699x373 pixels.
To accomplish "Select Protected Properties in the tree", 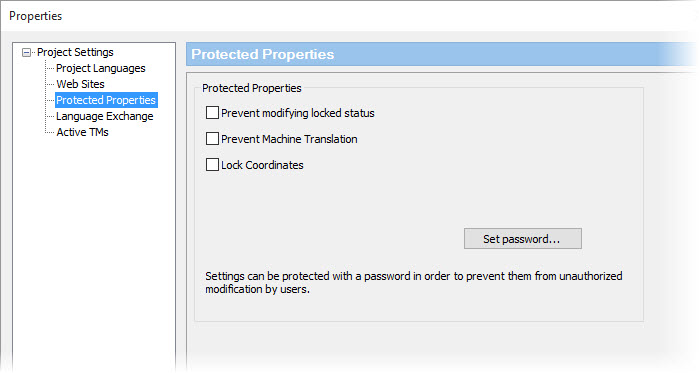I will (106, 100).
